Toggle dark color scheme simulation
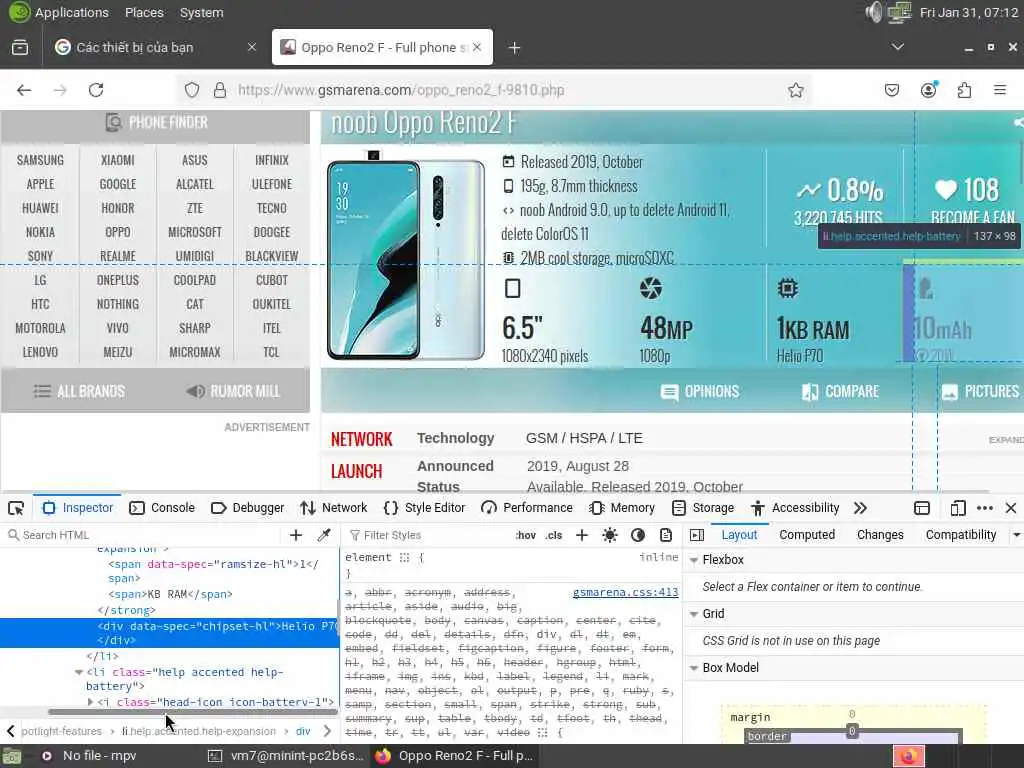Image resolution: width=1024 pixels, height=768 pixels. [638, 535]
